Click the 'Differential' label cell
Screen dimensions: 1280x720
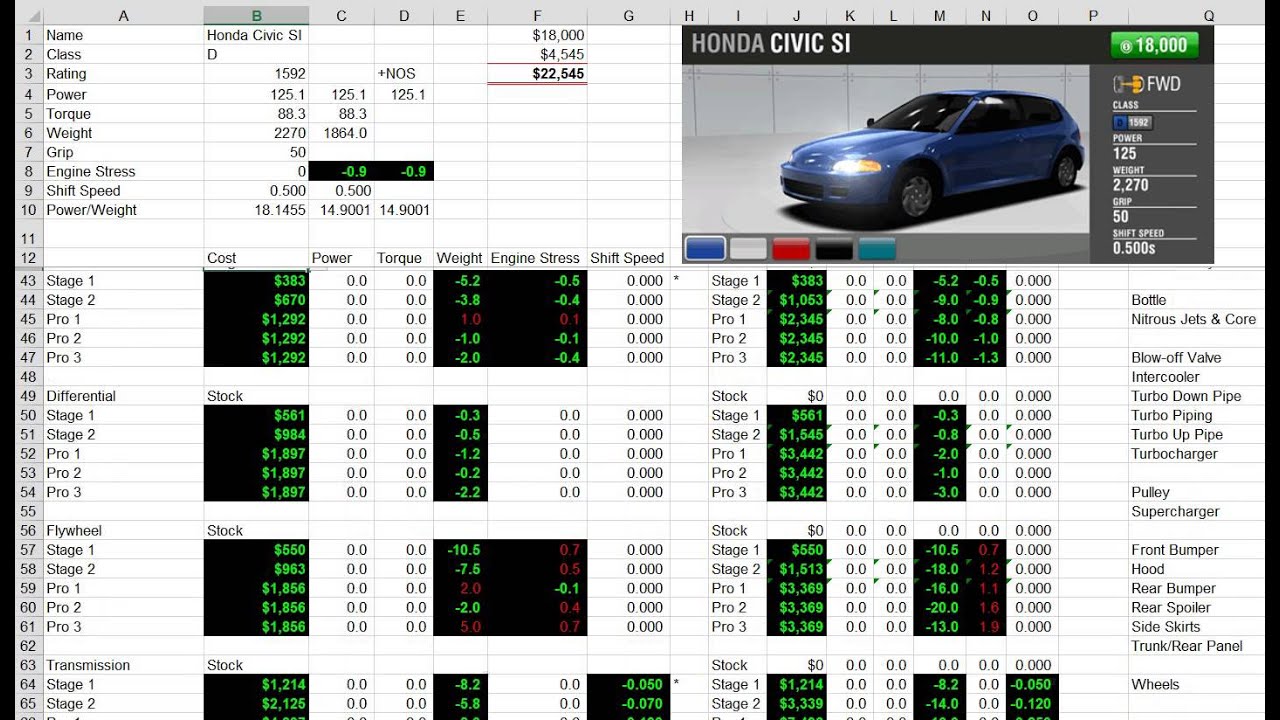click(x=123, y=396)
